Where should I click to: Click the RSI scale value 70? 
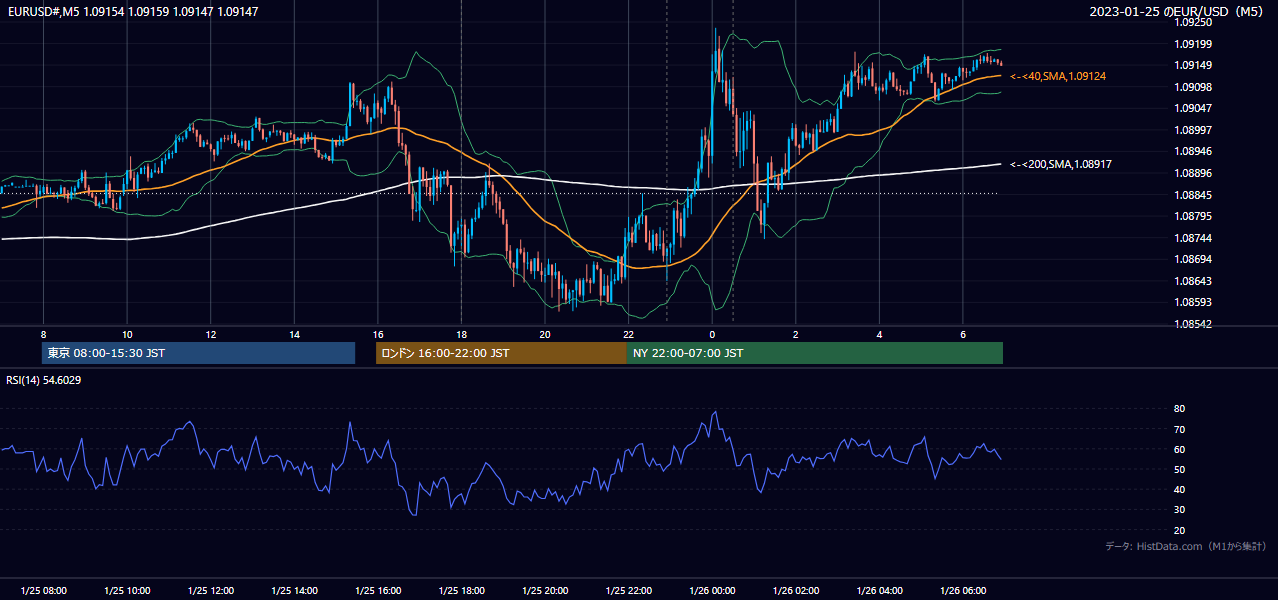point(1179,429)
